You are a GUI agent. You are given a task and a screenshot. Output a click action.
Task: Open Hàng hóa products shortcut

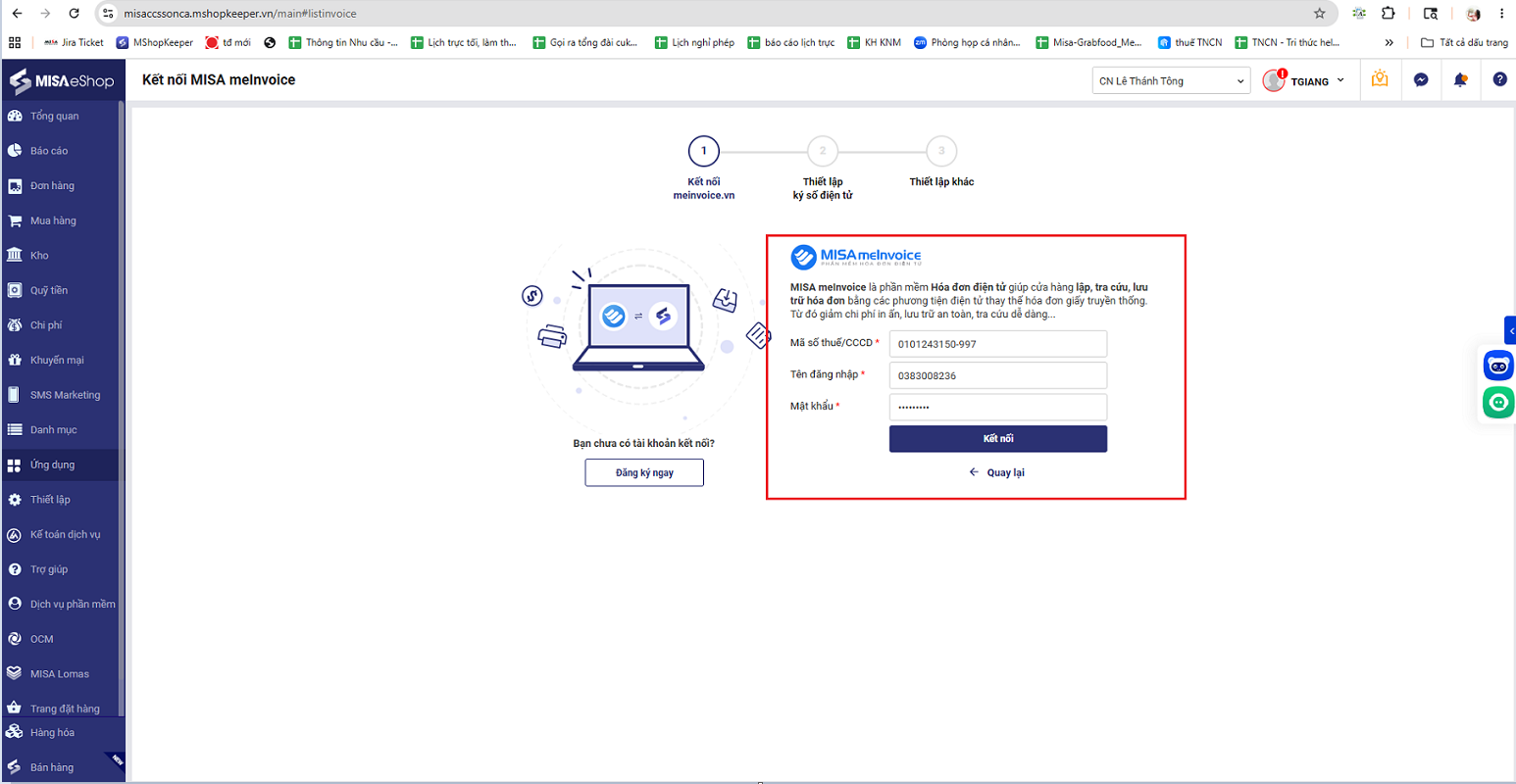(x=63, y=733)
